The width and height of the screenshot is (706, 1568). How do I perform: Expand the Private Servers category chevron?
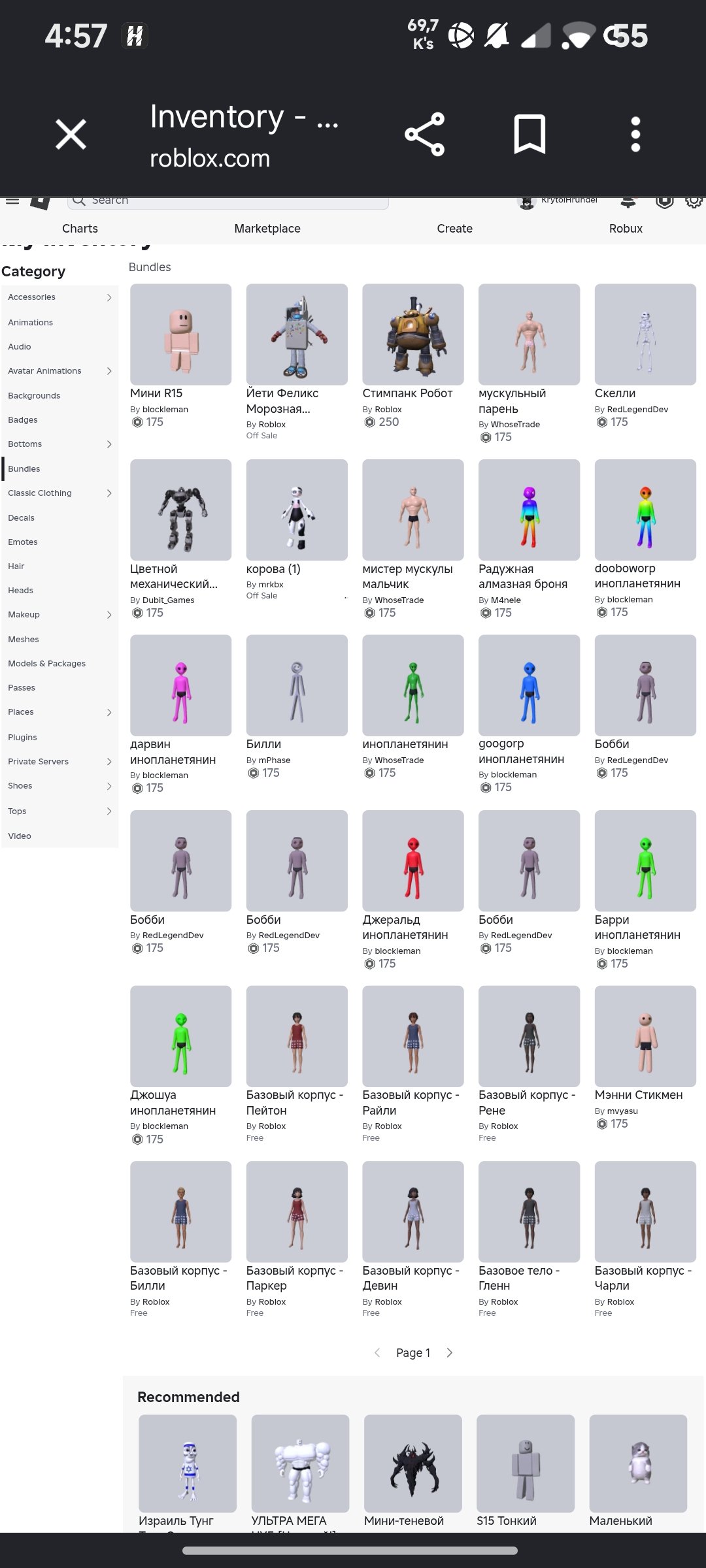(109, 762)
